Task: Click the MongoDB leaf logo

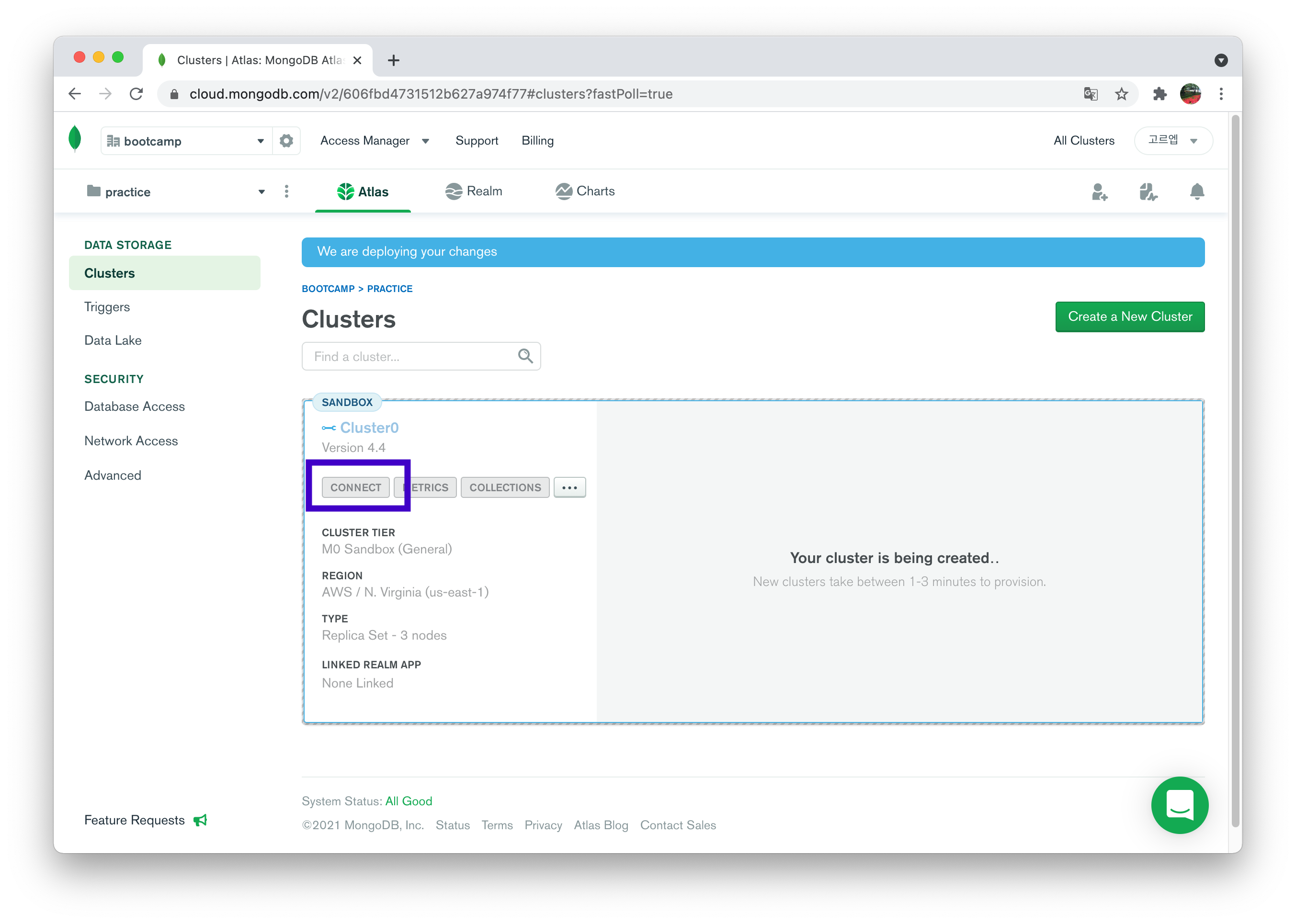Action: 75,138
